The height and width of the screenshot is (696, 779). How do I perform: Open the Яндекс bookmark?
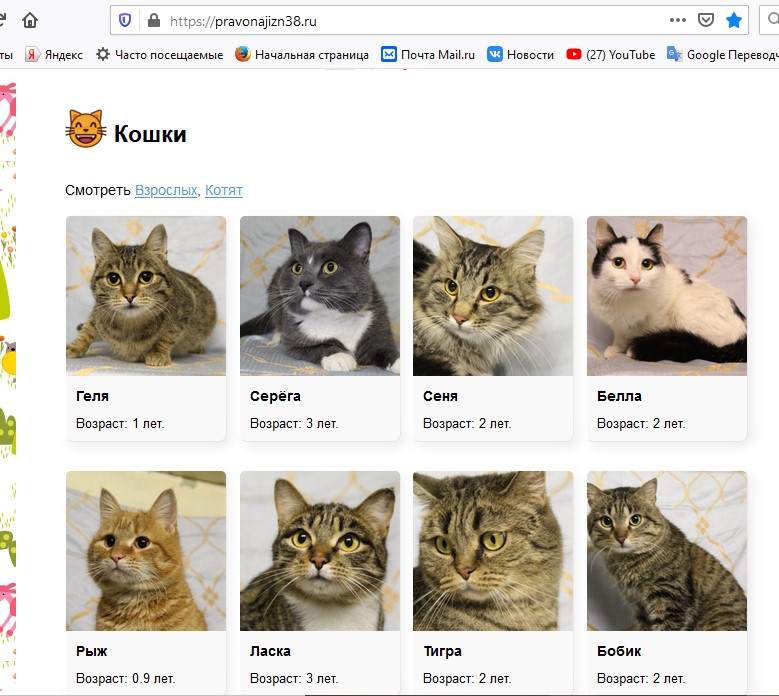tap(54, 55)
